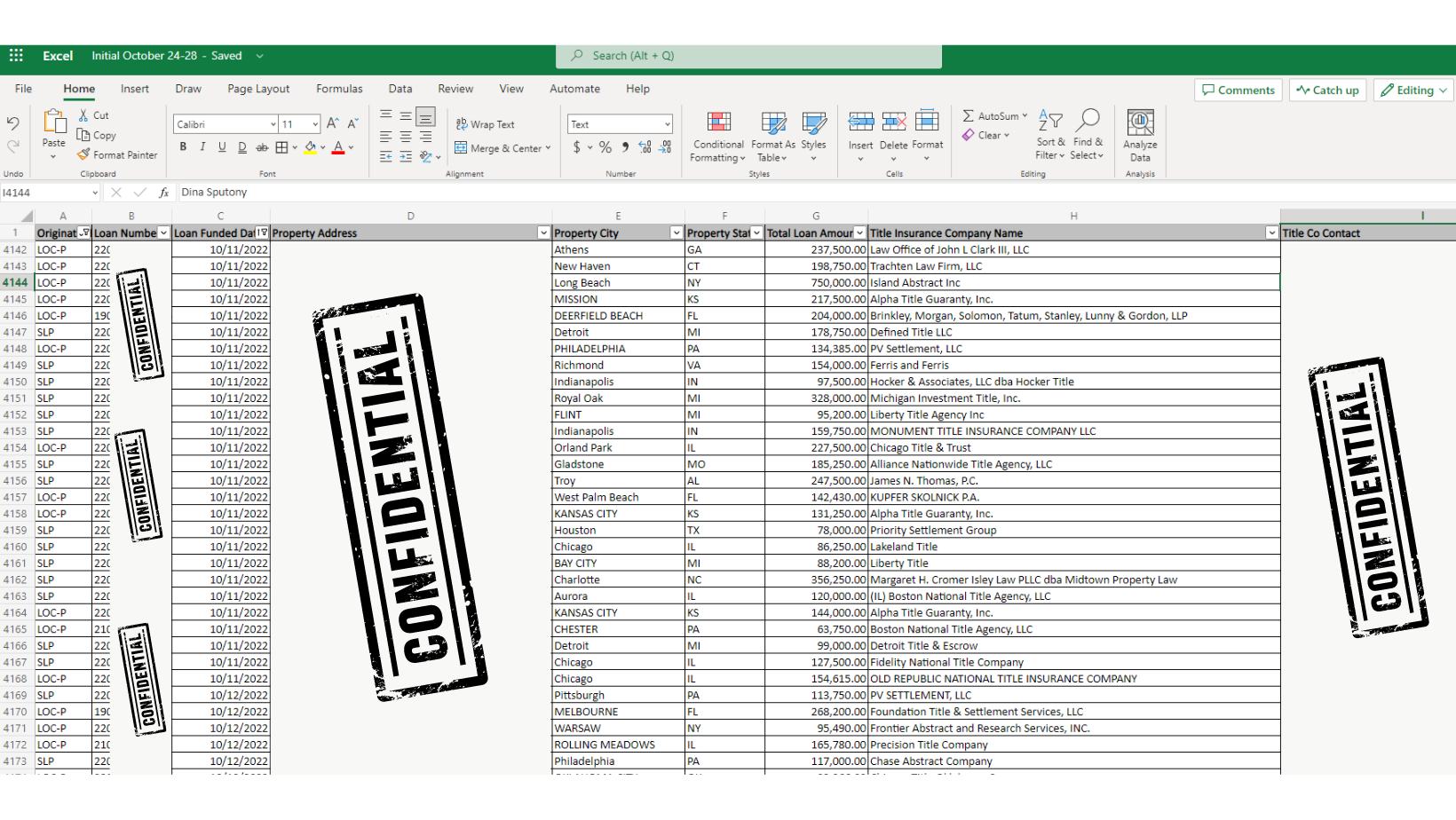
Task: Apply comma style number format
Action: 625,147
